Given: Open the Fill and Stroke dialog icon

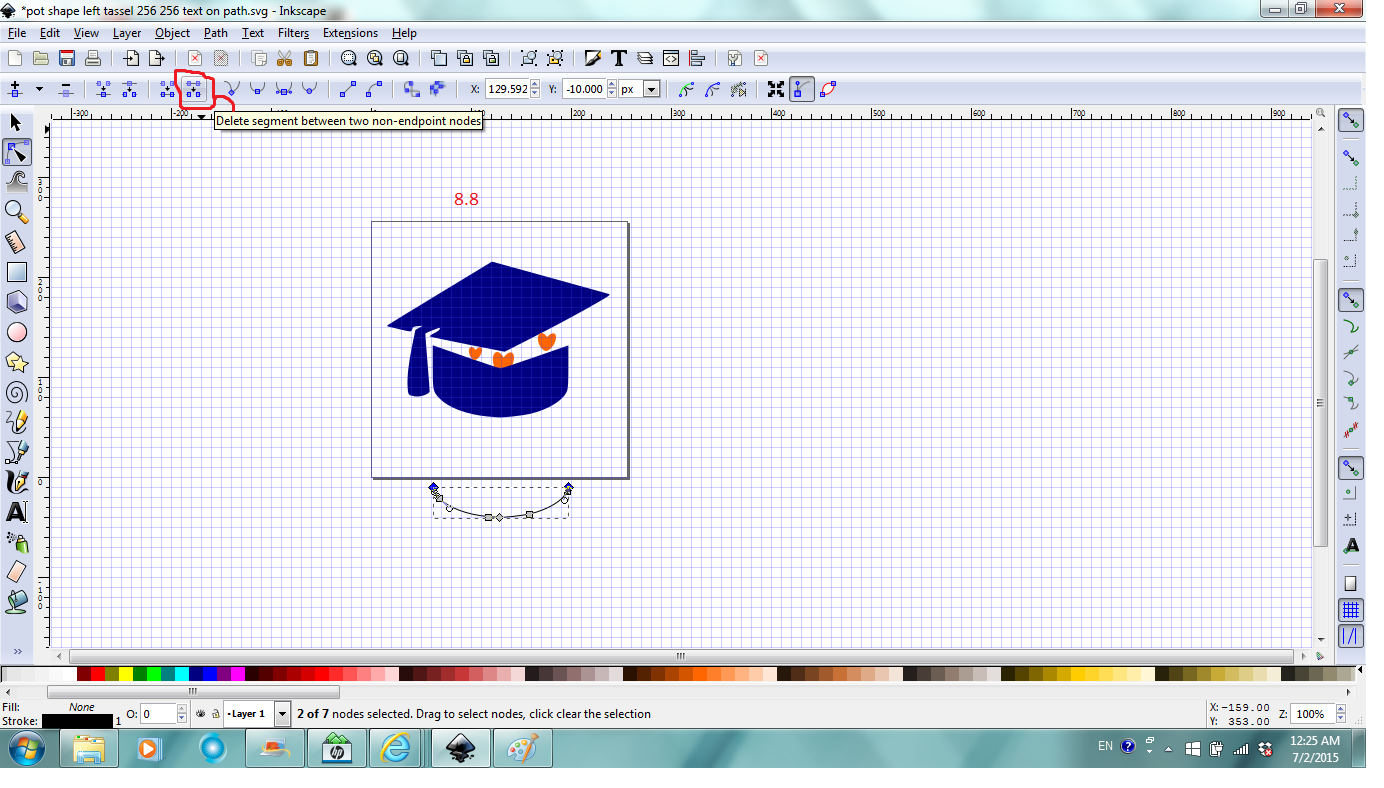Looking at the screenshot, I should [x=593, y=58].
